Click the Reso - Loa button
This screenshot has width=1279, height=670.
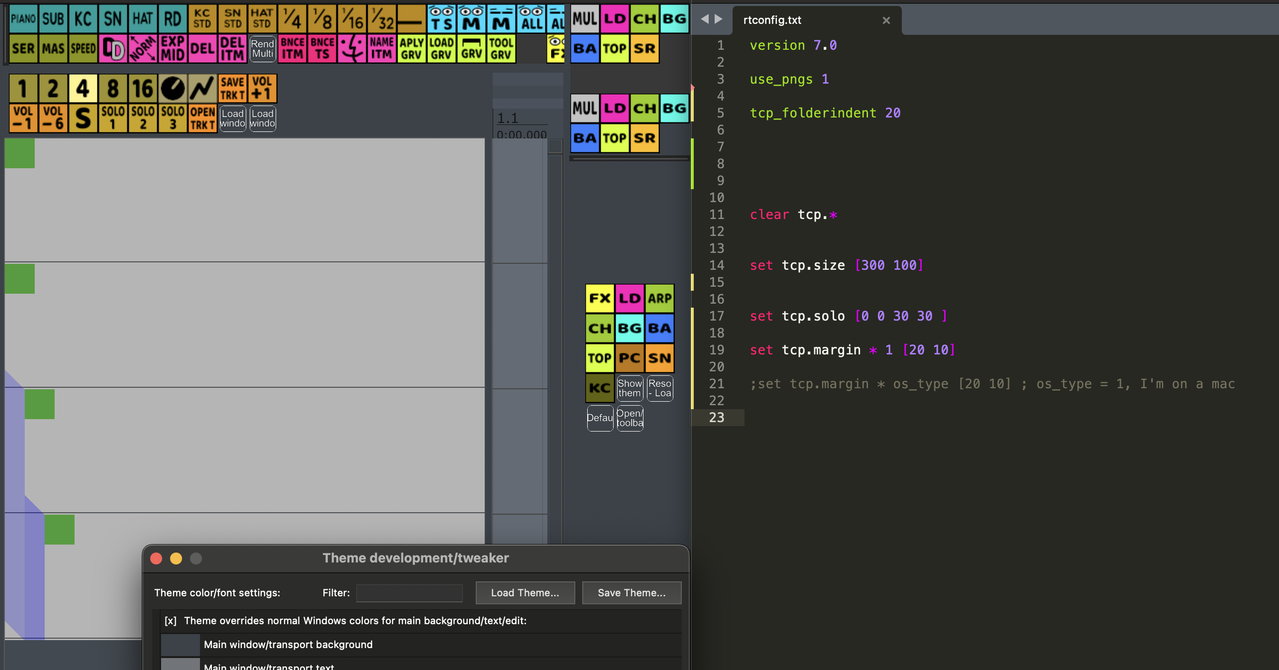[x=659, y=388]
